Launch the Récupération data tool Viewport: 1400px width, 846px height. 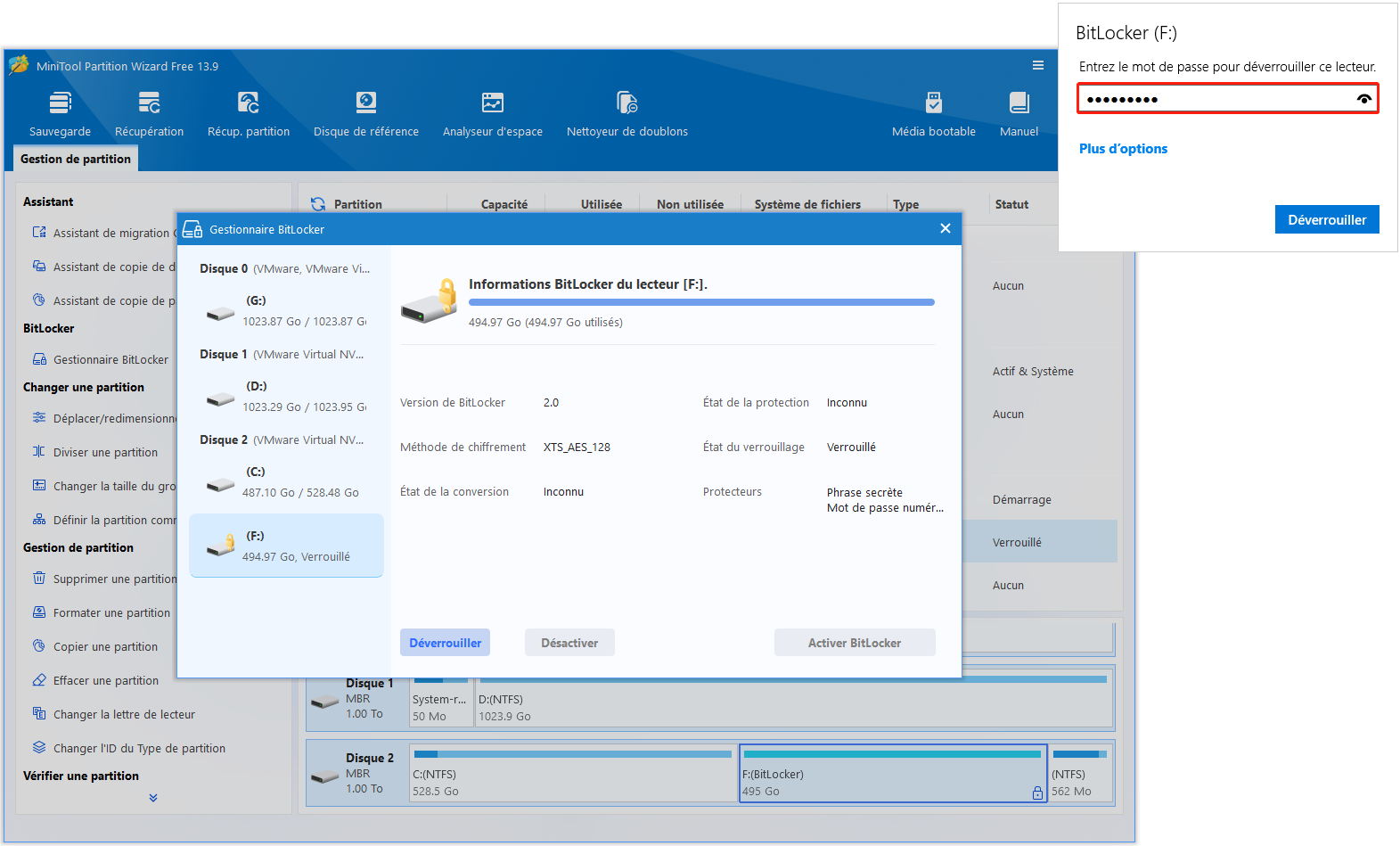pos(149,114)
